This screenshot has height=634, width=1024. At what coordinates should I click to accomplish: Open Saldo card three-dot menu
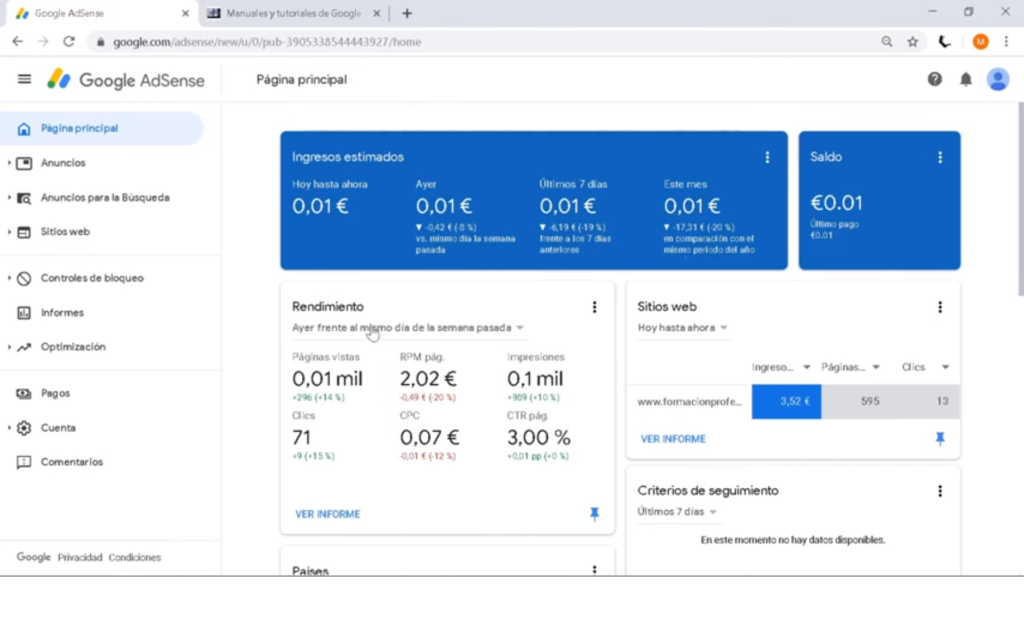tap(940, 157)
